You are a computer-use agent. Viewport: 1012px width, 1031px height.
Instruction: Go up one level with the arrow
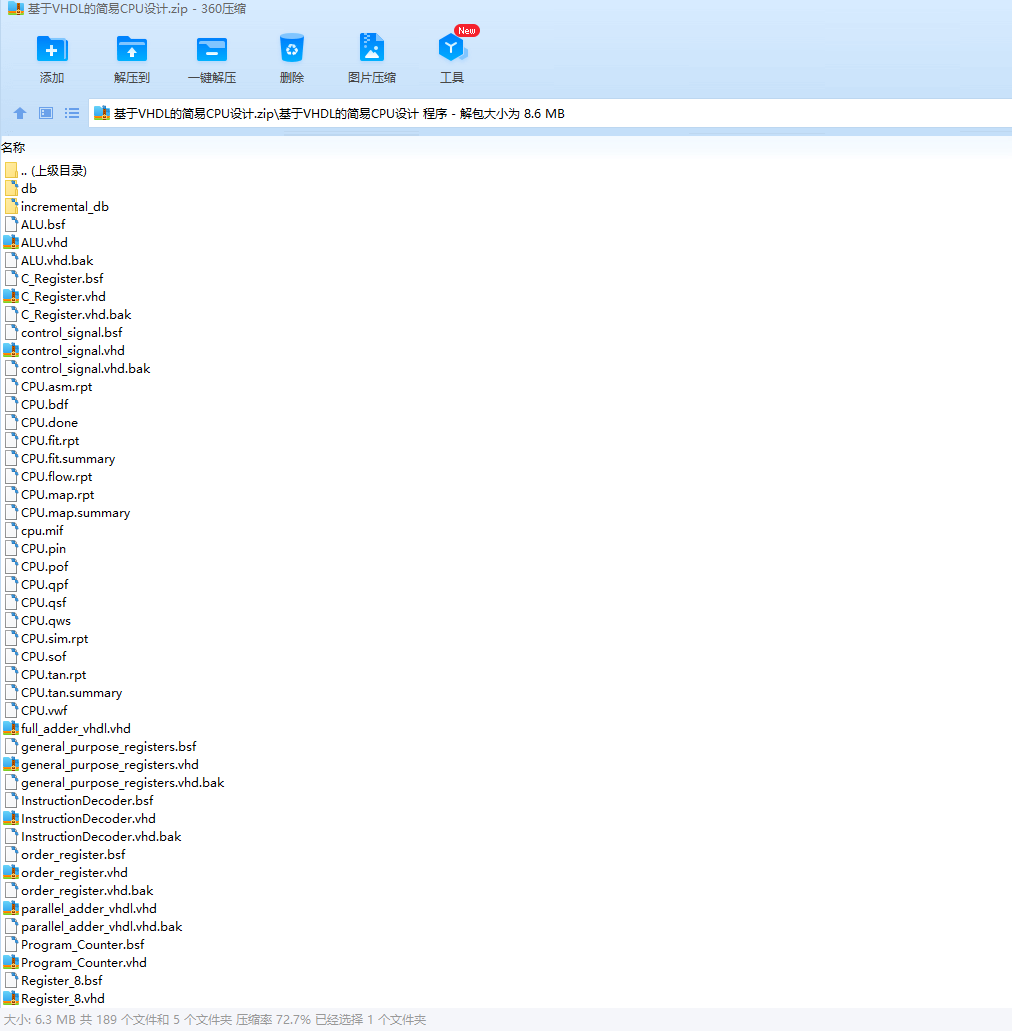pos(20,114)
